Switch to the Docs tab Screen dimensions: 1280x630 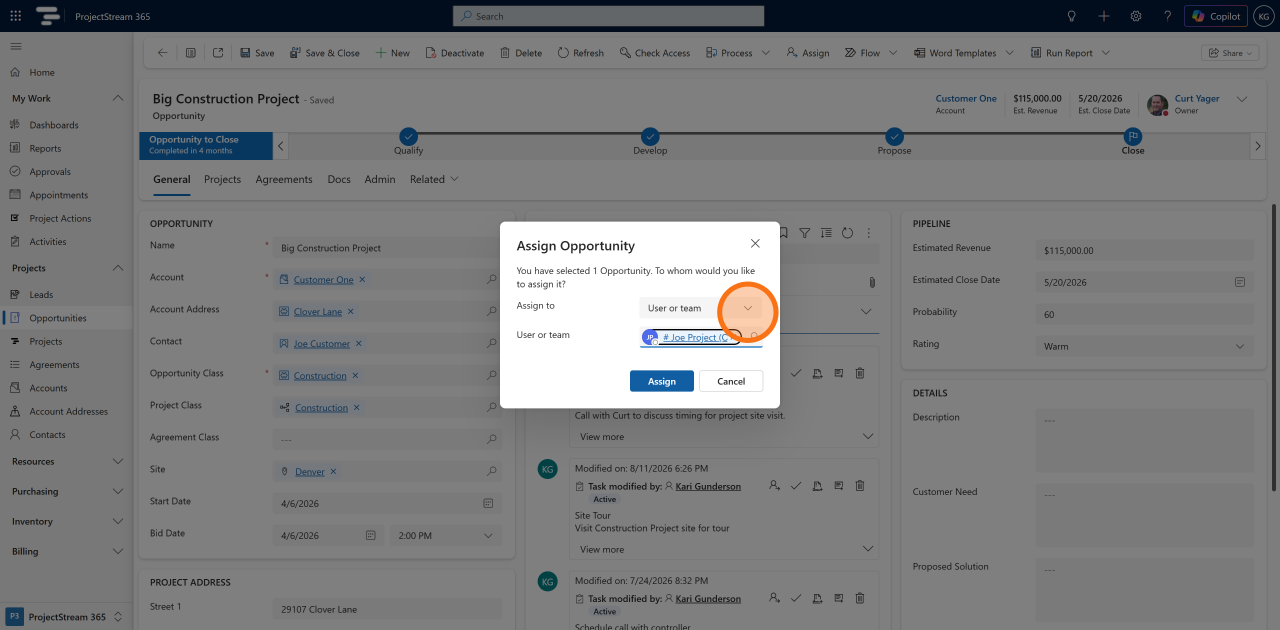coord(339,180)
